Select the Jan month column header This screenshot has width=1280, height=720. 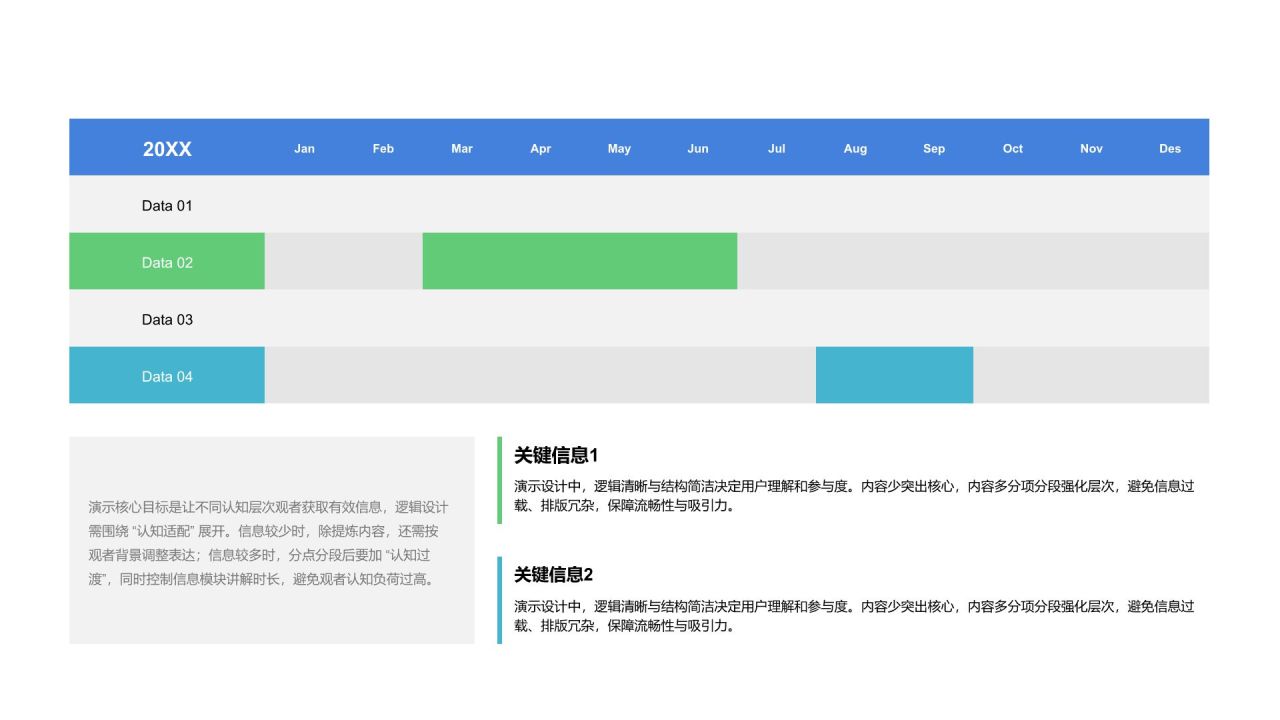304,149
